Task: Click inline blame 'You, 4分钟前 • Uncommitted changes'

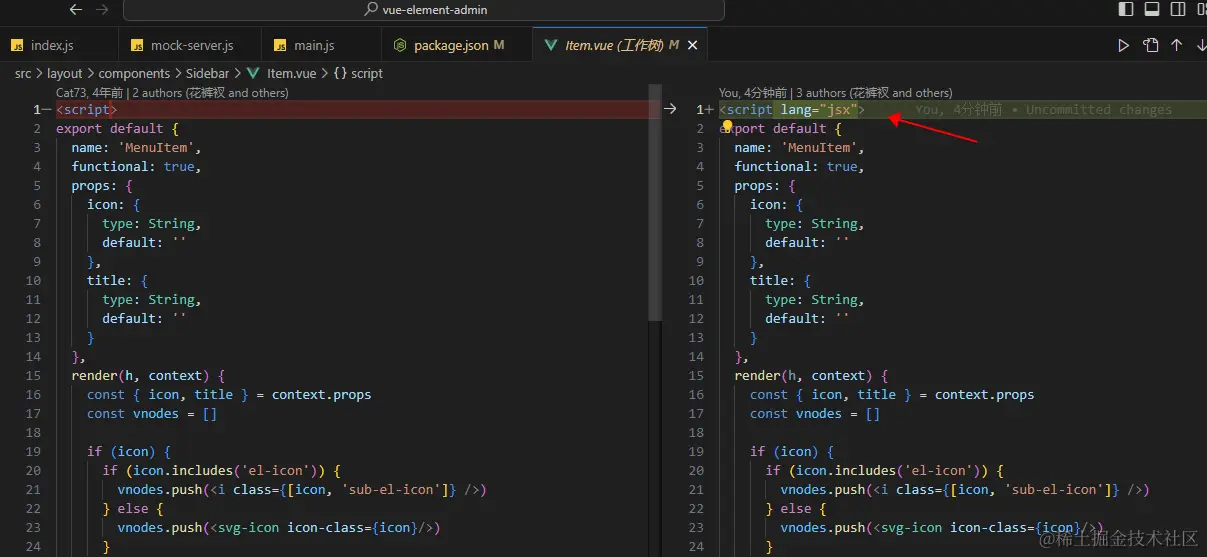Action: point(1043,110)
